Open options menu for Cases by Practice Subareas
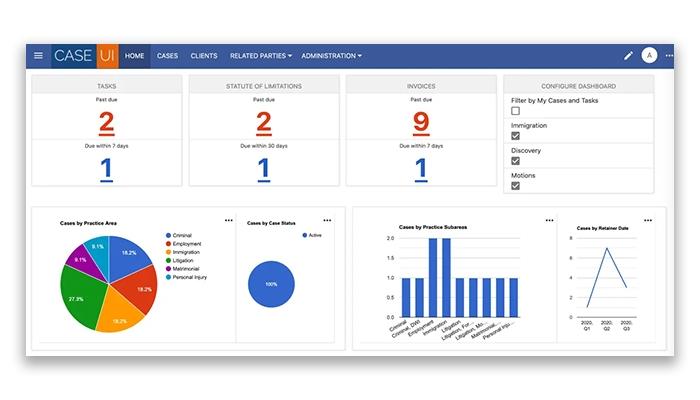Image resolution: width=700 pixels, height=400 pixels. coord(550,220)
